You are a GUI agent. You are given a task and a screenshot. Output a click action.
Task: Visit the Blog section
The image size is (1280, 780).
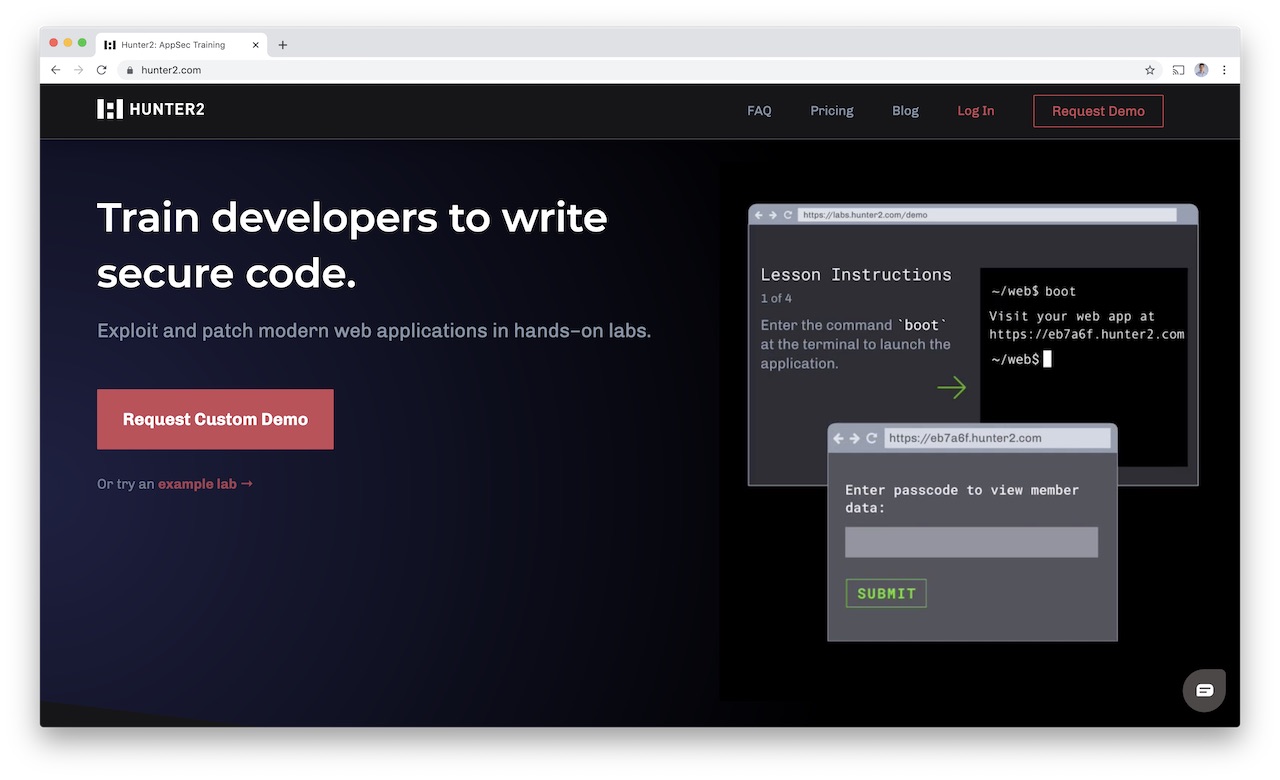(x=905, y=111)
